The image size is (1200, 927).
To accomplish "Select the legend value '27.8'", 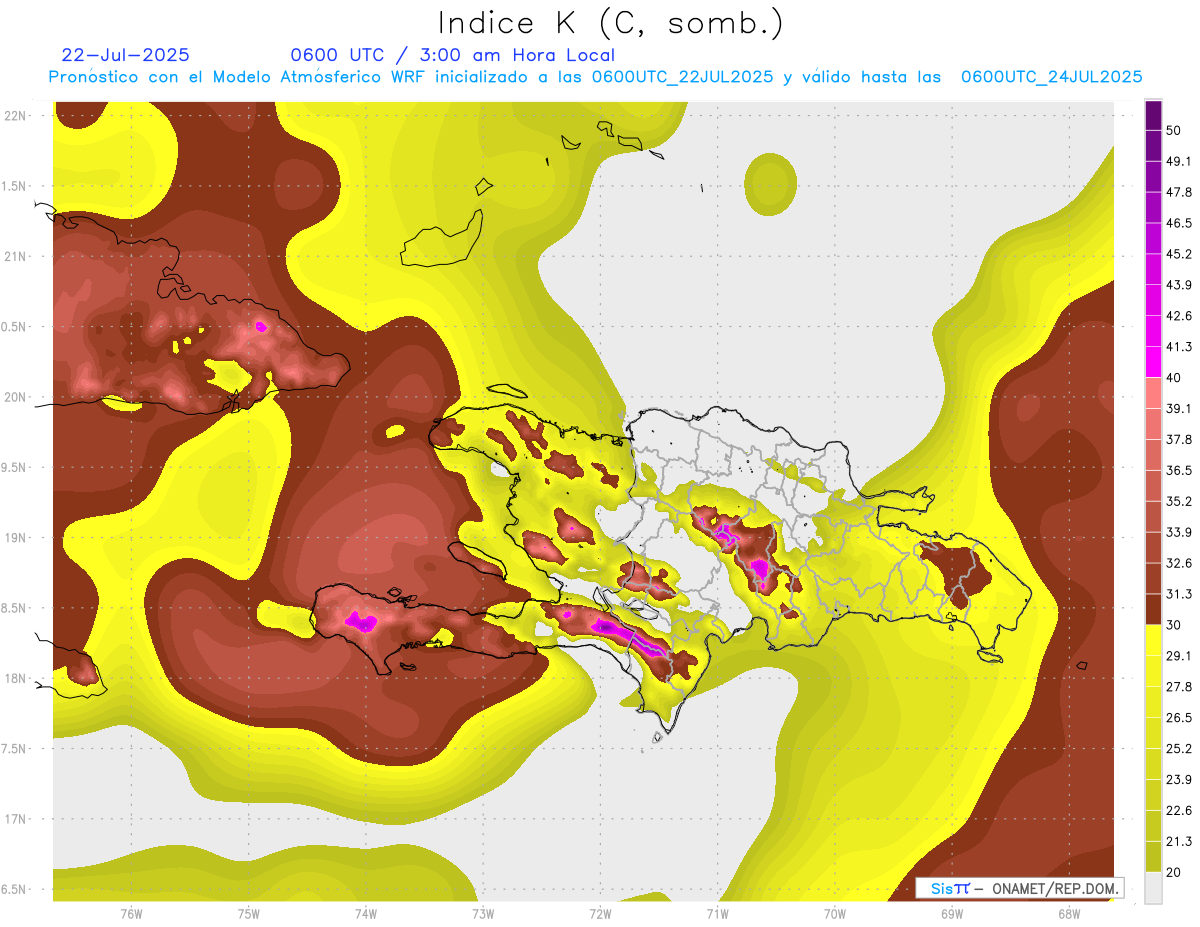I will click(x=1179, y=687).
